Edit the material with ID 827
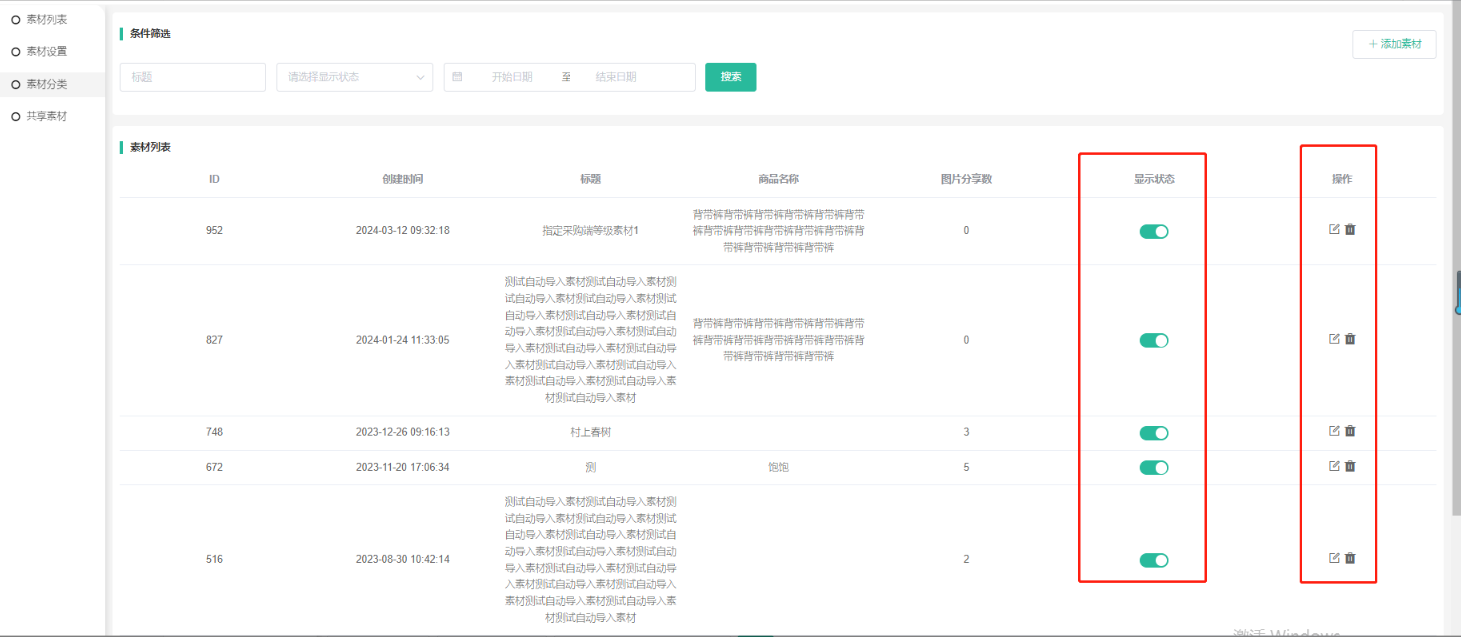 pos(1333,339)
